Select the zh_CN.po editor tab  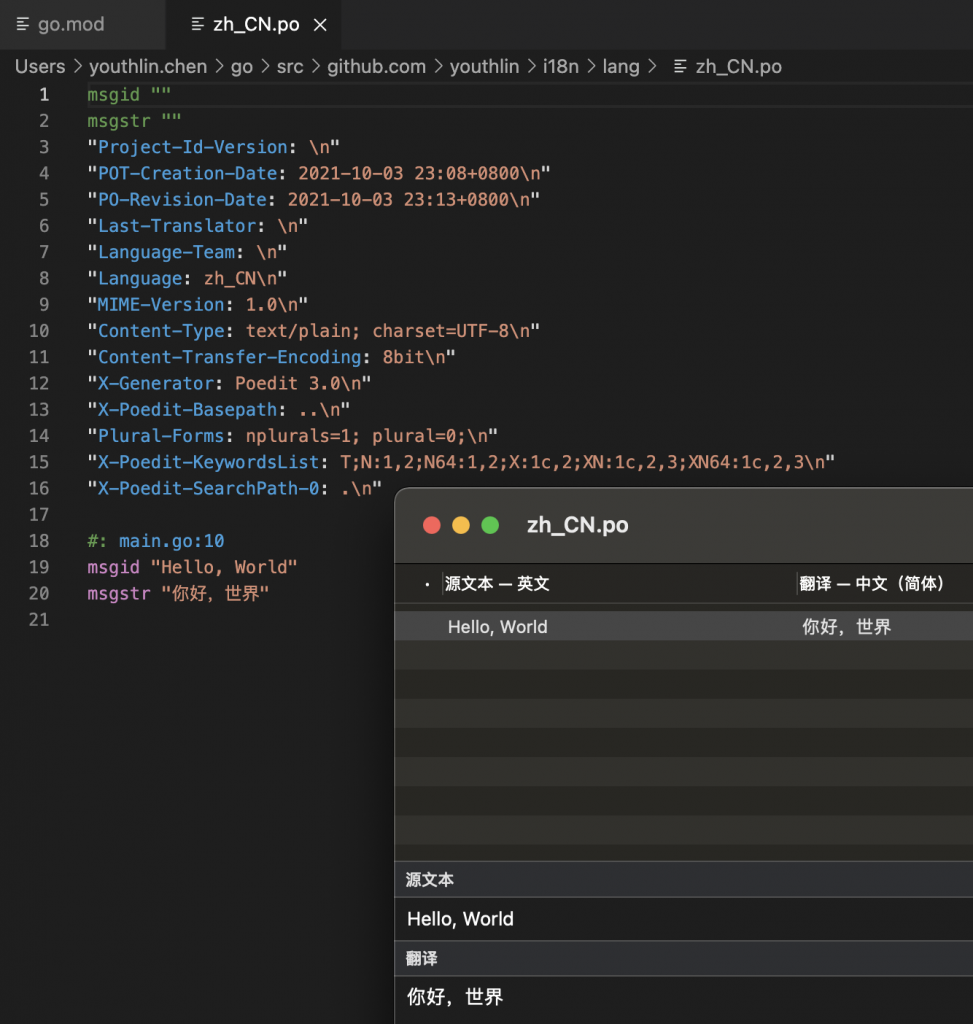[x=255, y=25]
